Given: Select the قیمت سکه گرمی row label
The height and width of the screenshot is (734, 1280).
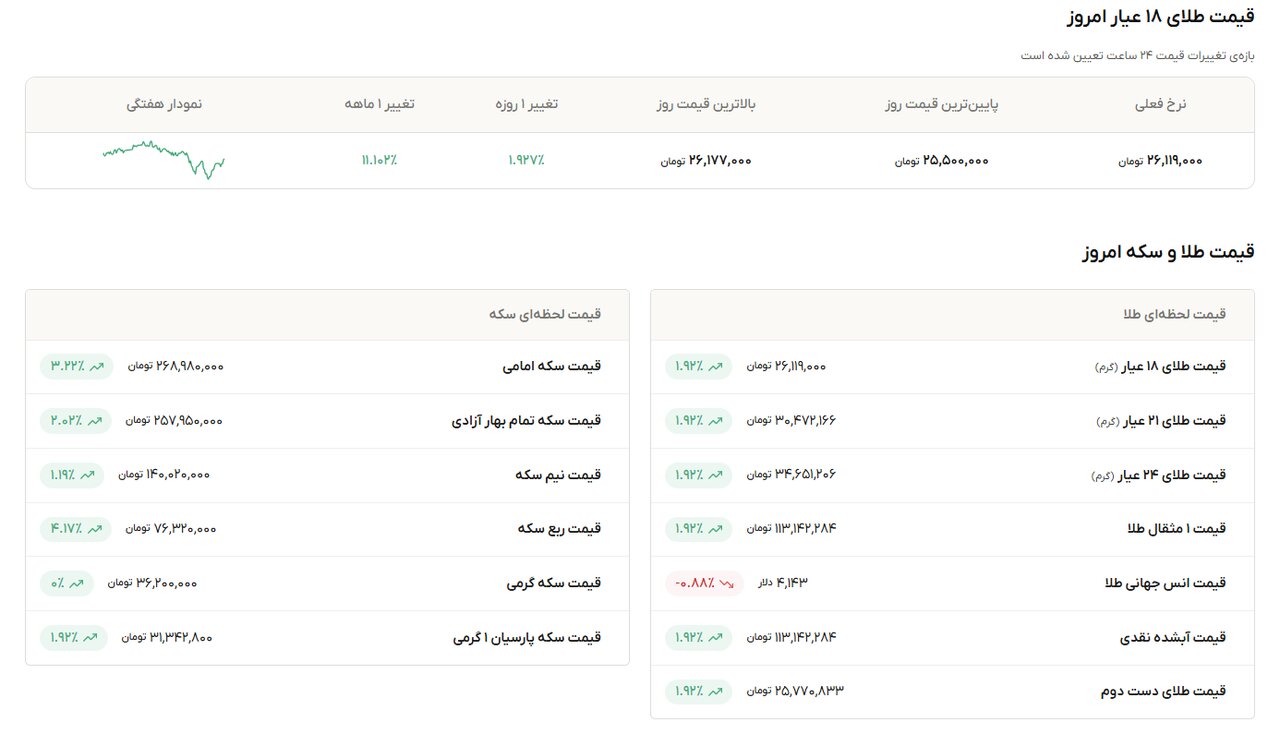Looking at the screenshot, I should [x=554, y=583].
